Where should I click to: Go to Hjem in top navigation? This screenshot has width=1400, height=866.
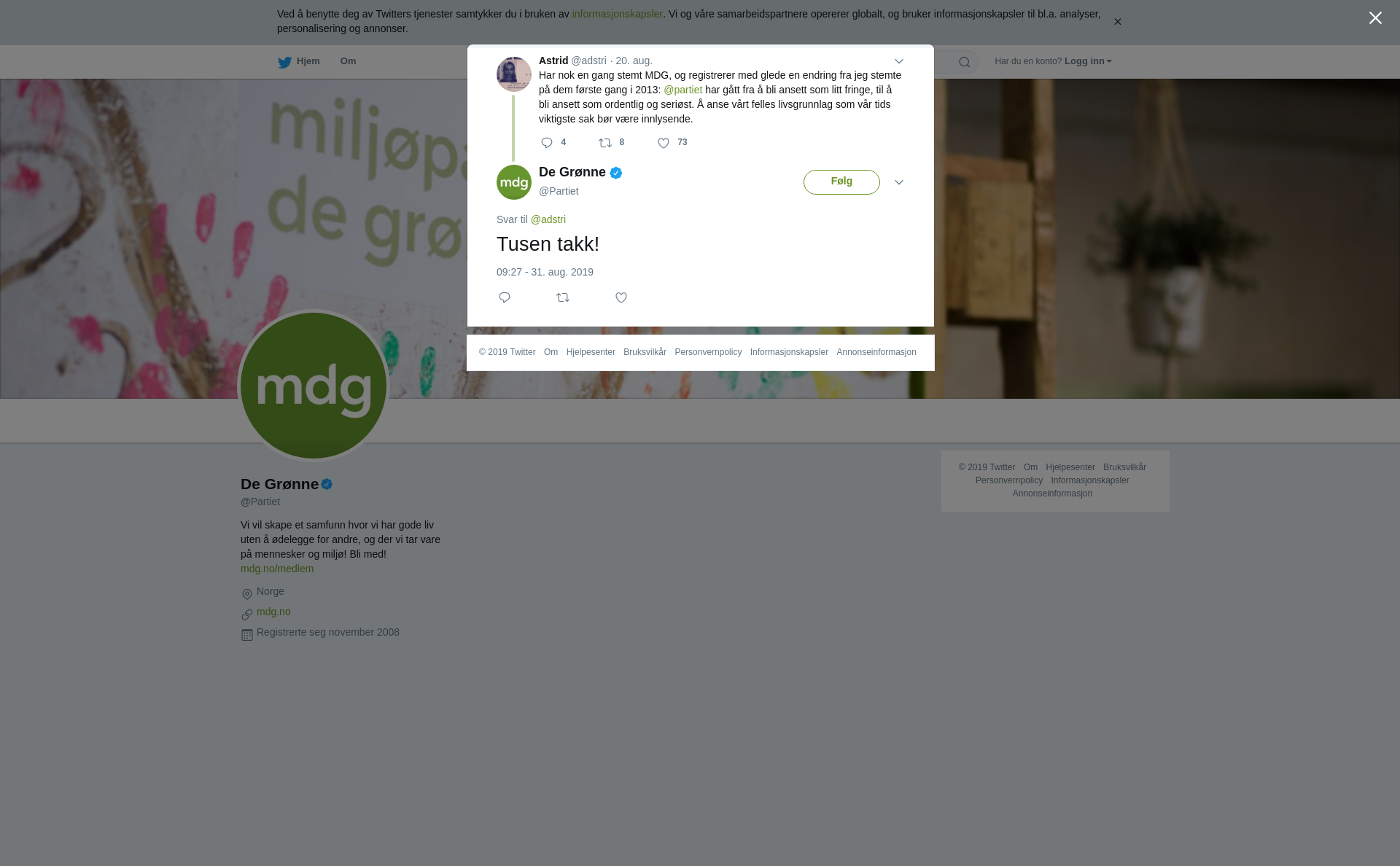(x=308, y=61)
